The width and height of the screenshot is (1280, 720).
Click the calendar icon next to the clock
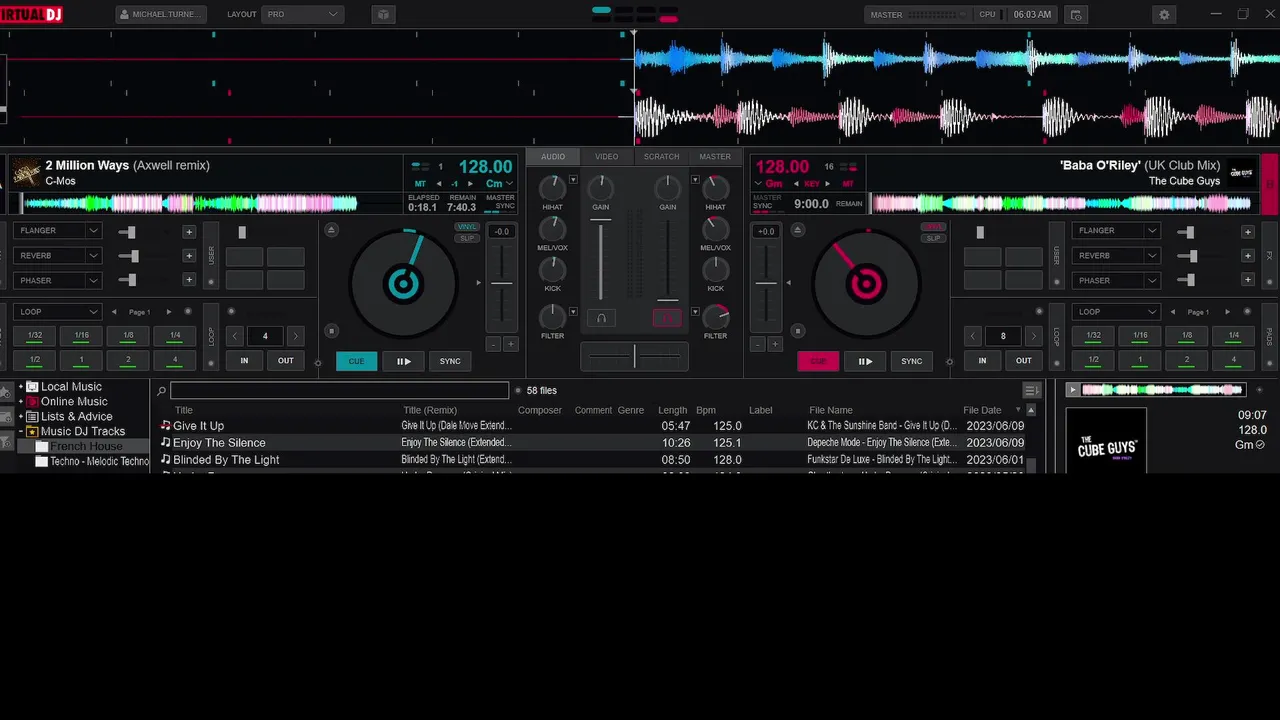coord(1076,15)
